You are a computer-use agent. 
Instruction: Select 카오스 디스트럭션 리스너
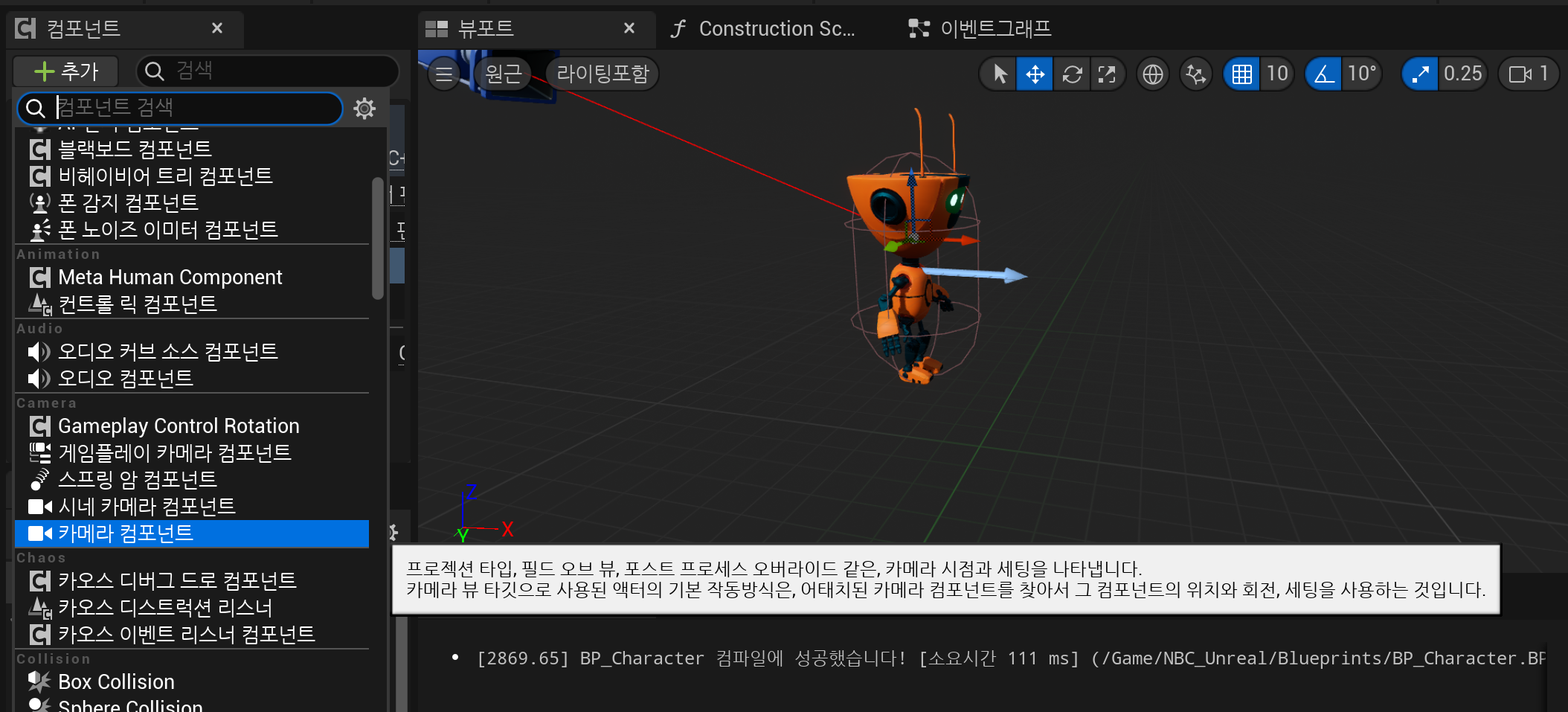click(x=192, y=607)
